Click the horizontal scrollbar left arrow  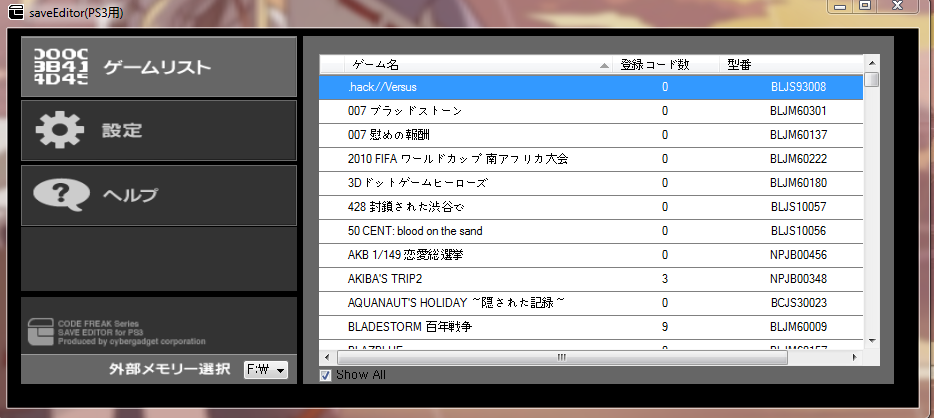[327, 357]
